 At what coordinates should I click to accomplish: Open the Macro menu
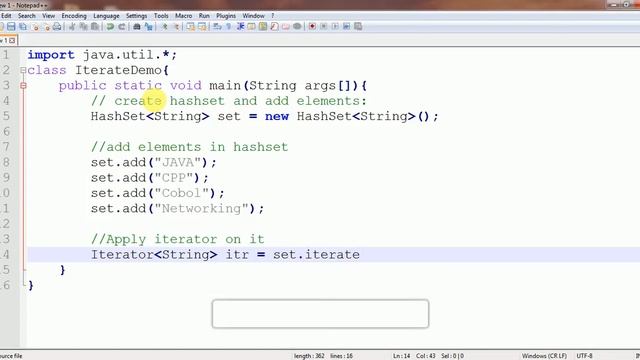[x=183, y=16]
